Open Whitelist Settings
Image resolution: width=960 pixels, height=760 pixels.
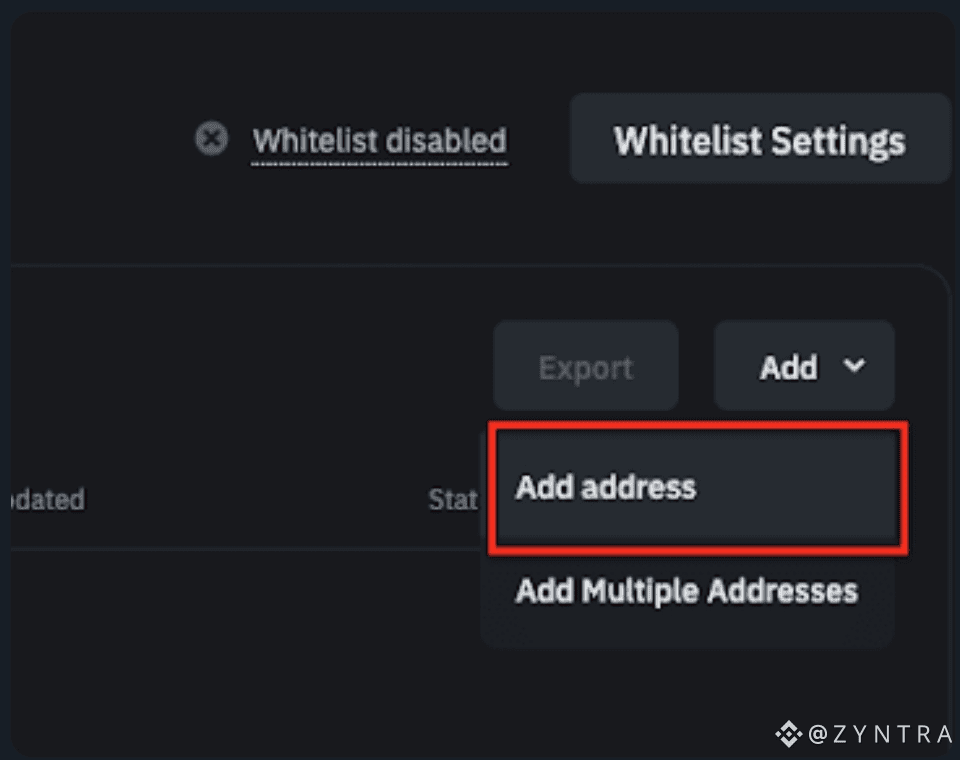pos(759,140)
